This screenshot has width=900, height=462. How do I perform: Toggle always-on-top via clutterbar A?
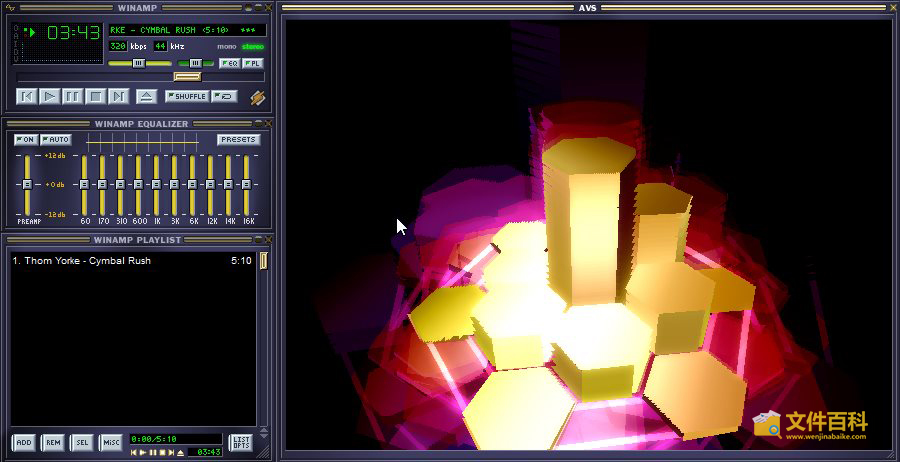pos(16,36)
